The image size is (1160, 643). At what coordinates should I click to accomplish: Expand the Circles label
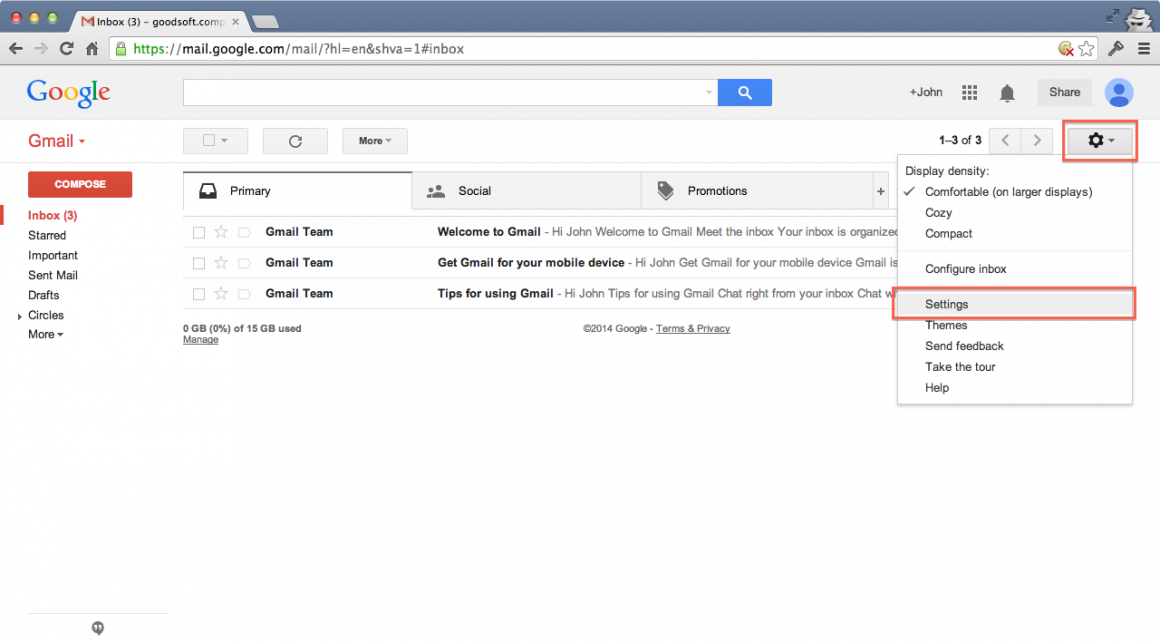19,316
